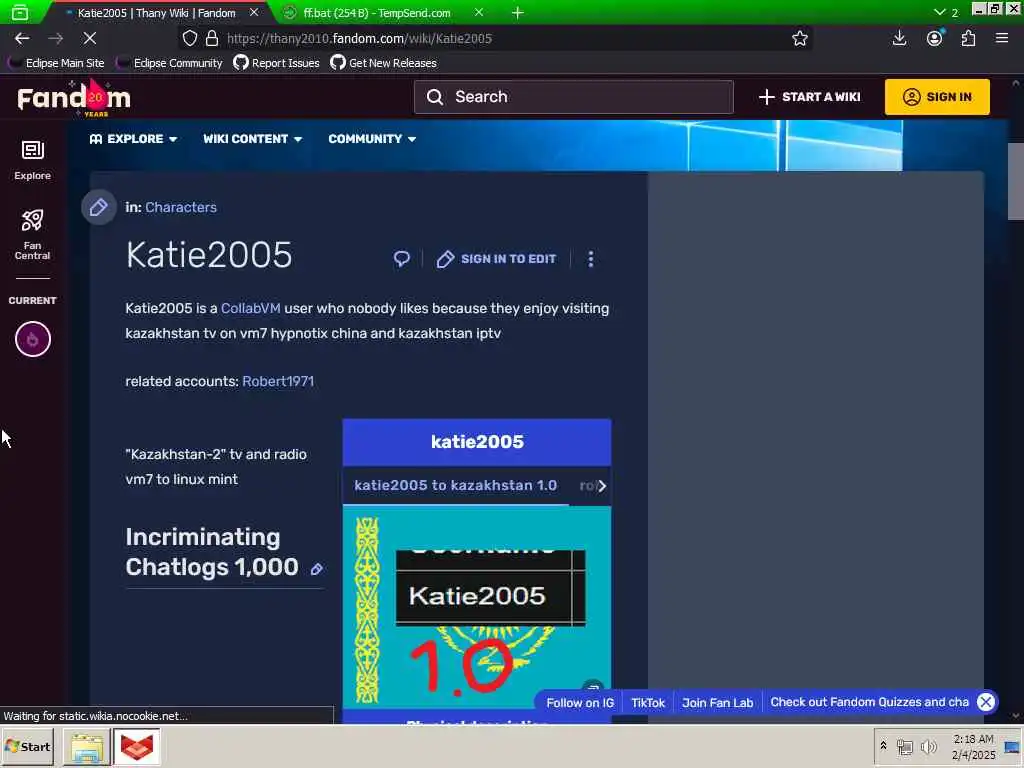The width and height of the screenshot is (1024, 768).
Task: Click Follow on IG
Action: click(x=580, y=703)
